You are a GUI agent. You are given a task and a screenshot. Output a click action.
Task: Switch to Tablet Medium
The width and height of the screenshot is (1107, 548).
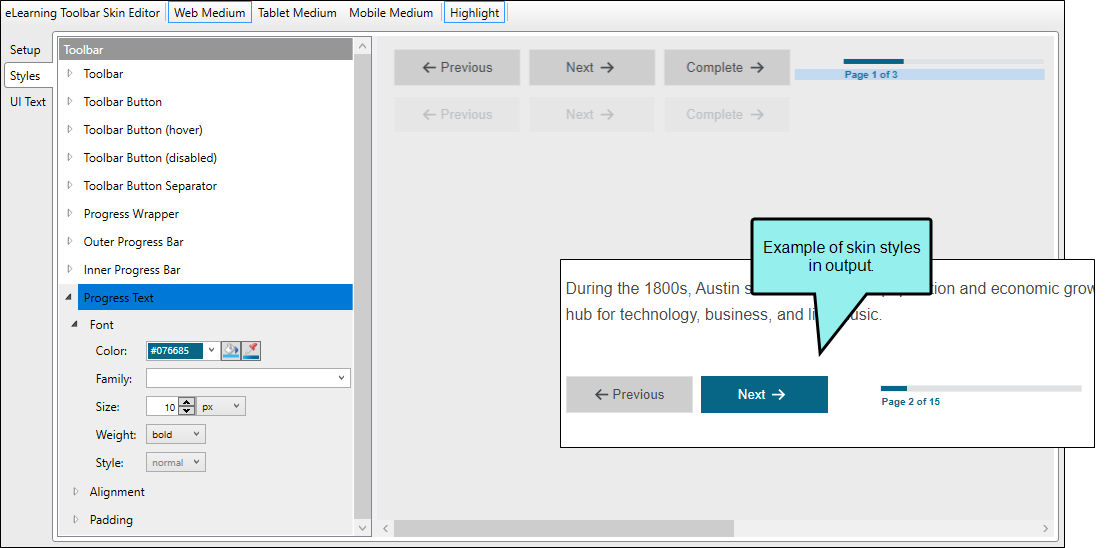pos(297,13)
